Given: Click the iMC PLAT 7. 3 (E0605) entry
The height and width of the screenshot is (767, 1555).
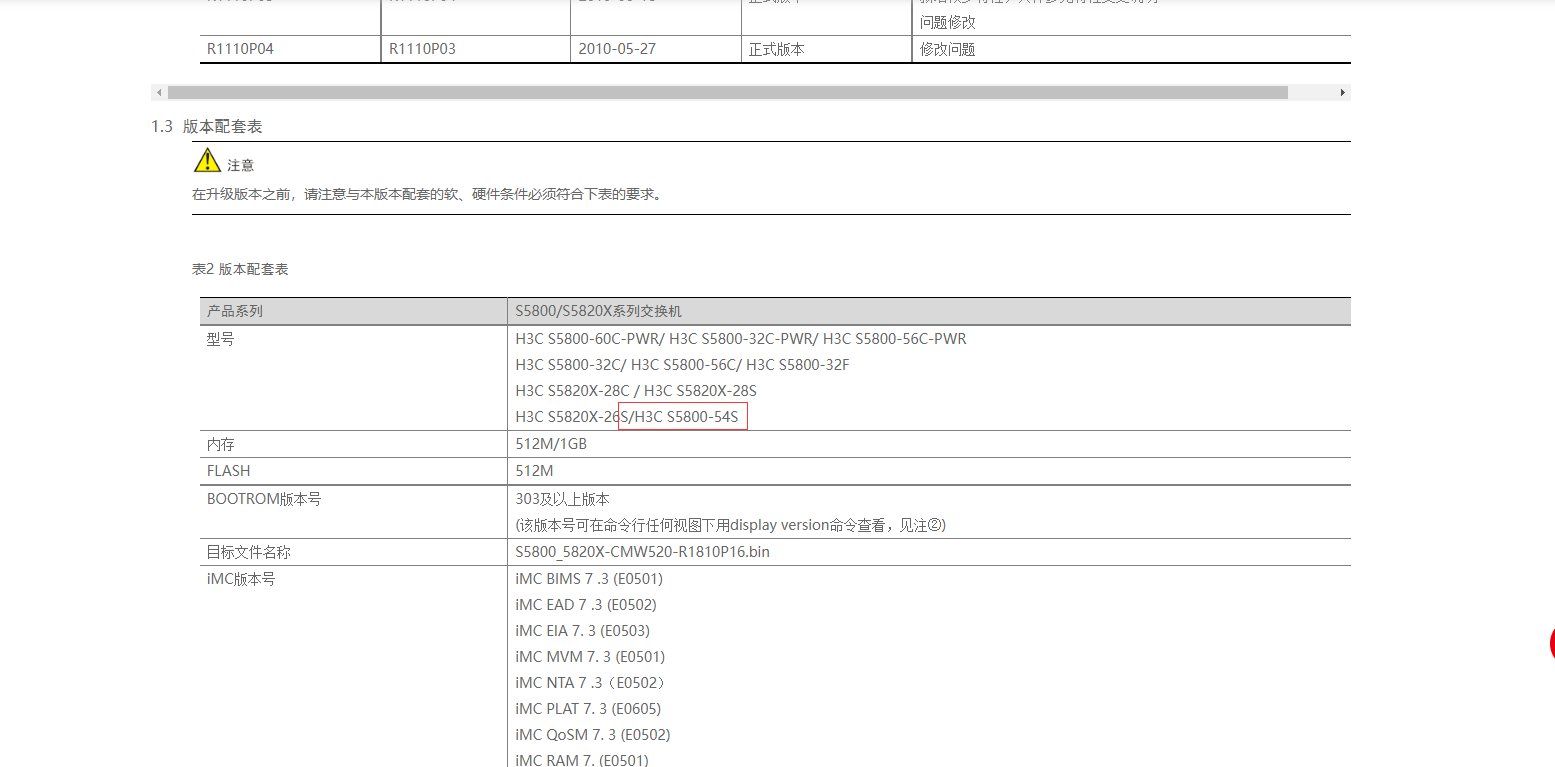Looking at the screenshot, I should [588, 709].
